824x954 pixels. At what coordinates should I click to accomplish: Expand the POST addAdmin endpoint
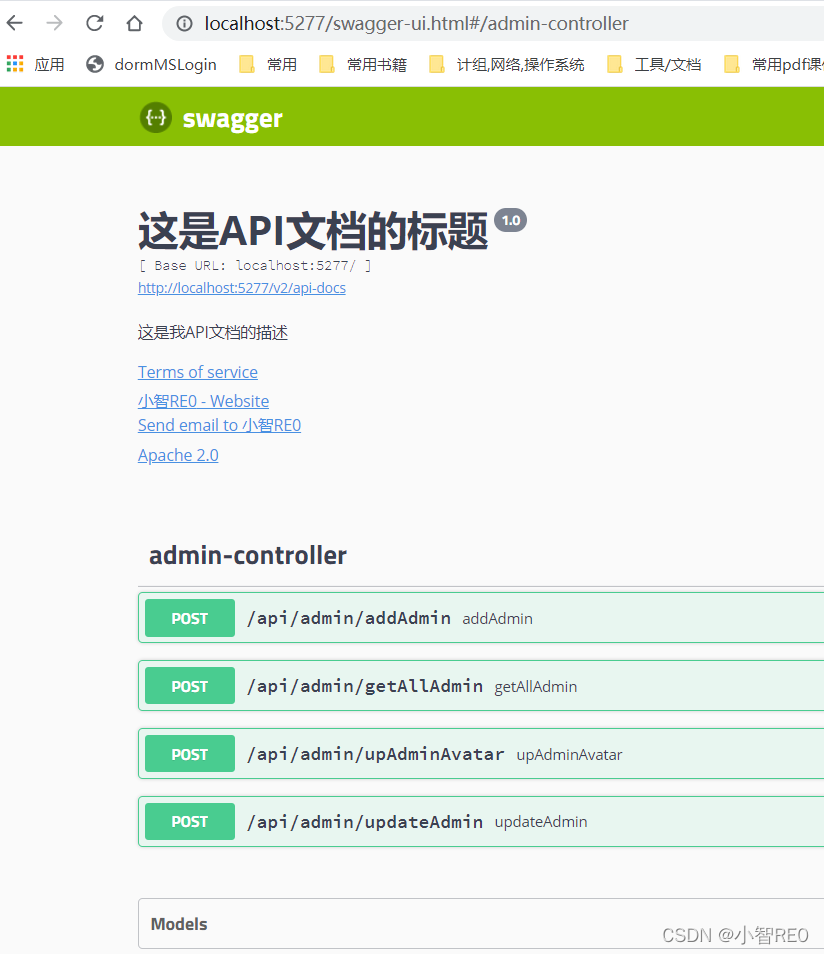pos(481,618)
